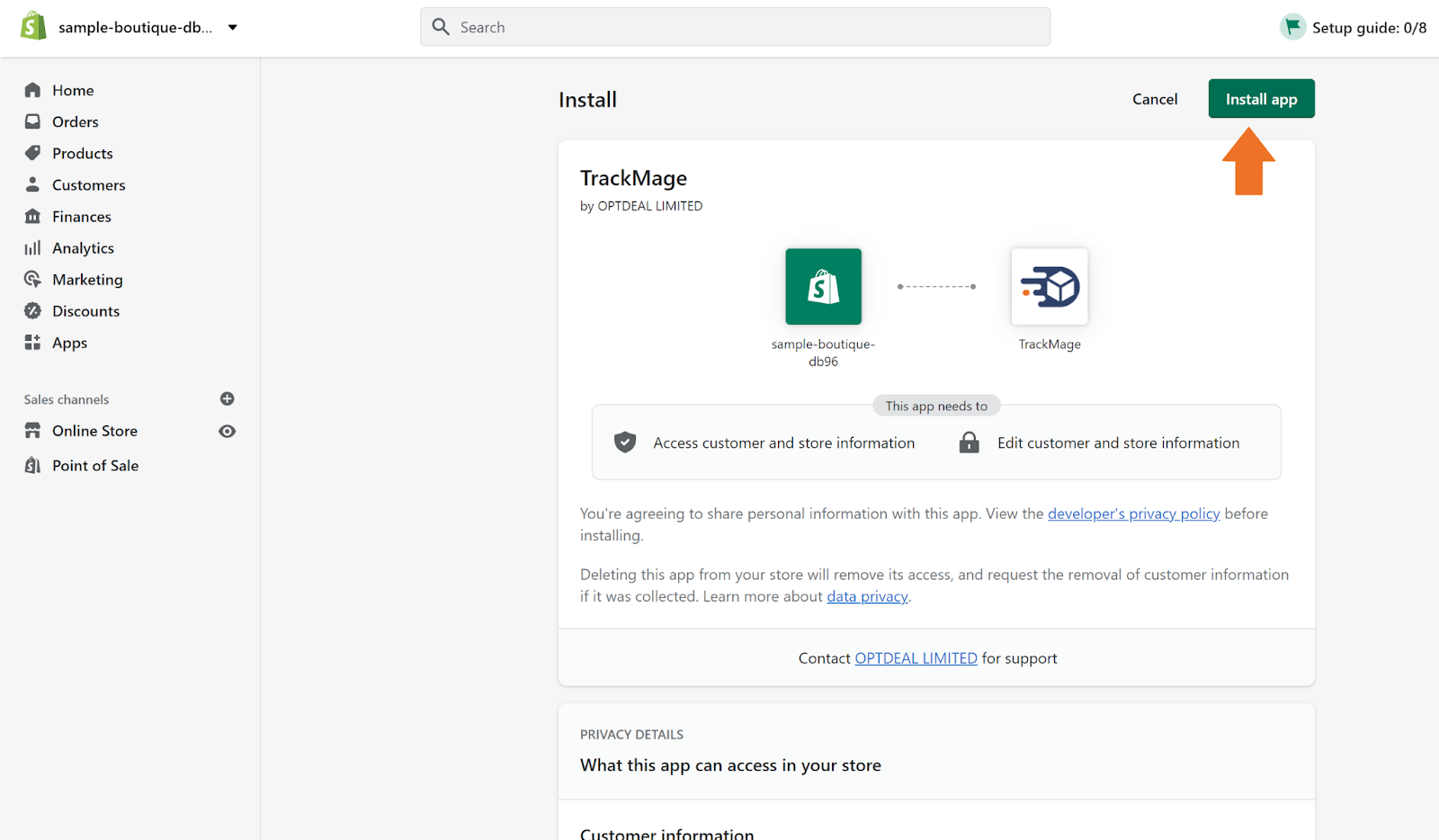This screenshot has width=1439, height=840.
Task: Open Products in sidebar
Action: pyautogui.click(x=83, y=153)
